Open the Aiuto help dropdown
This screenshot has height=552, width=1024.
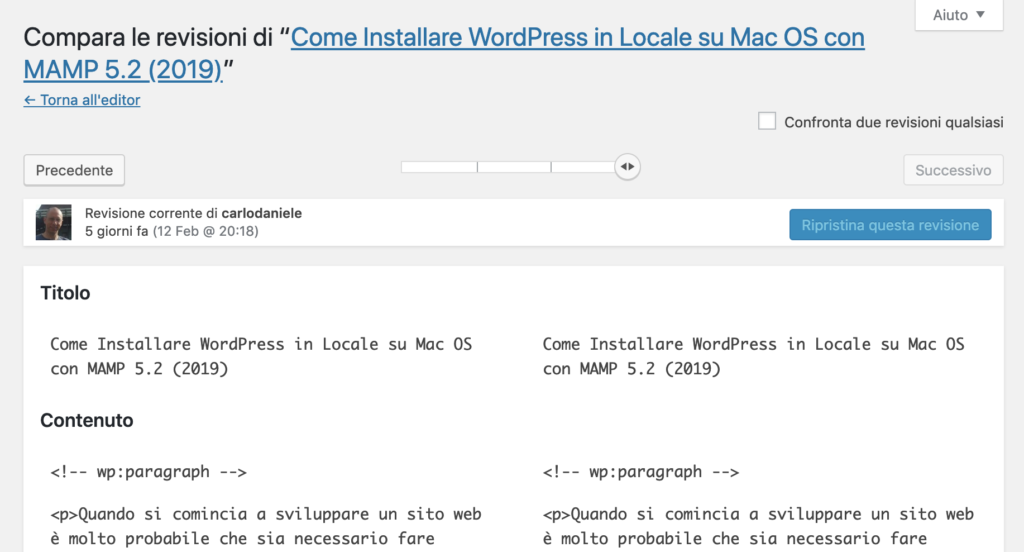(959, 15)
